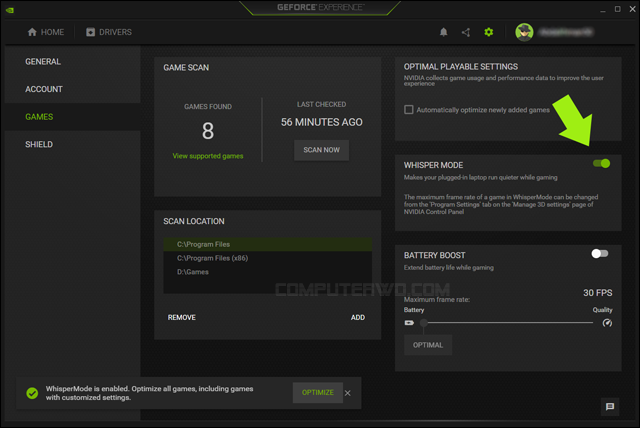Click the maximum frame rate slider handle

(424, 323)
